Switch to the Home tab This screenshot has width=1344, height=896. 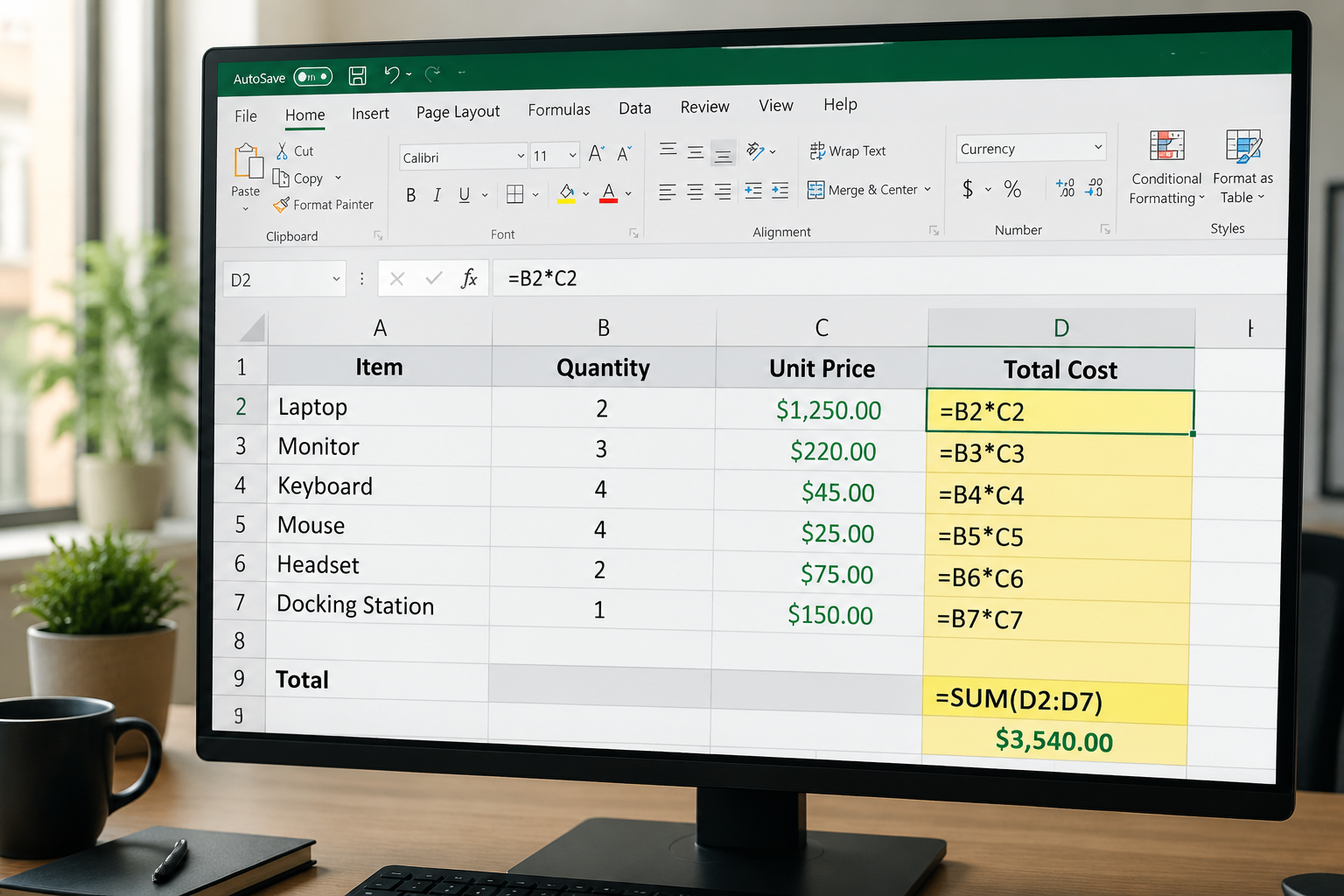coord(304,115)
